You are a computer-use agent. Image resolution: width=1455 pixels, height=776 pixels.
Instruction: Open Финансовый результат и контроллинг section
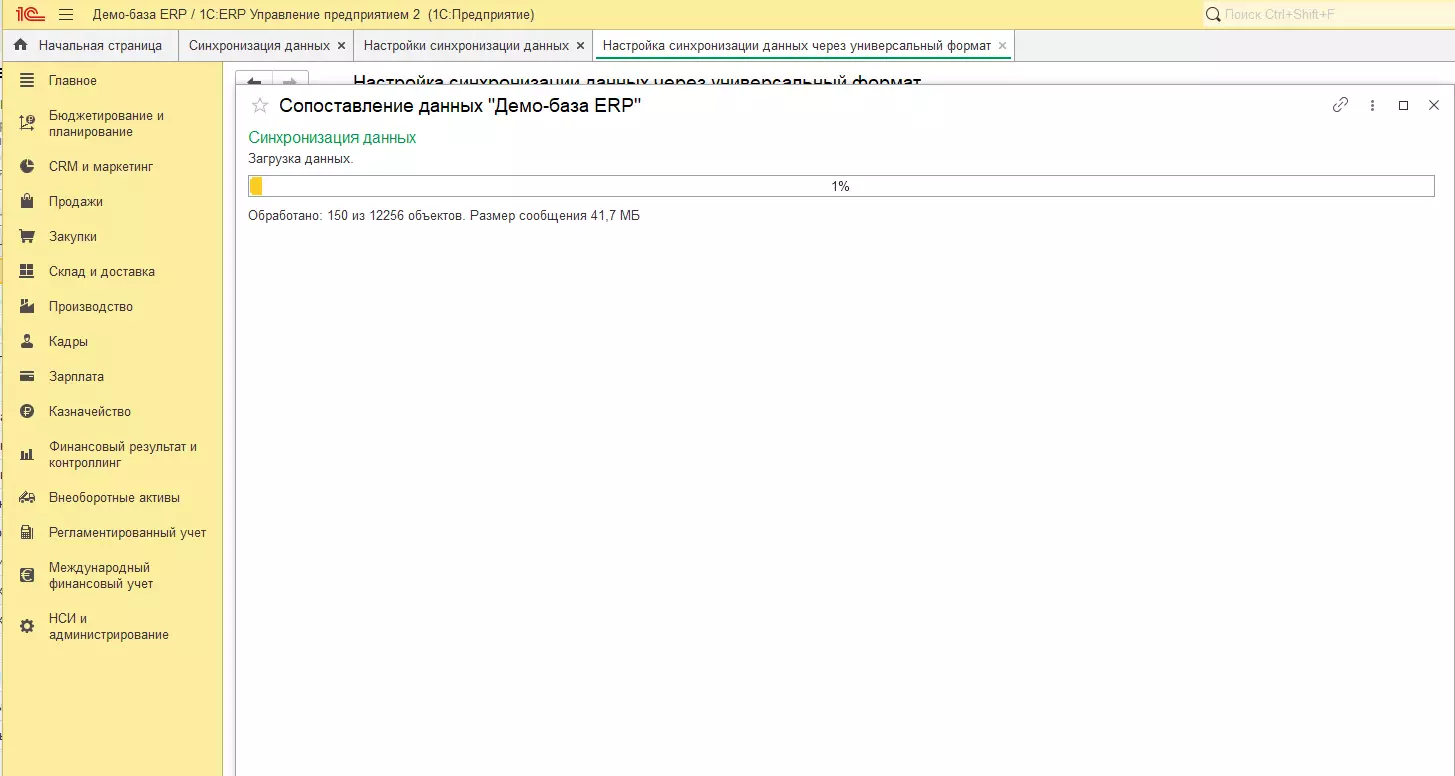112,455
